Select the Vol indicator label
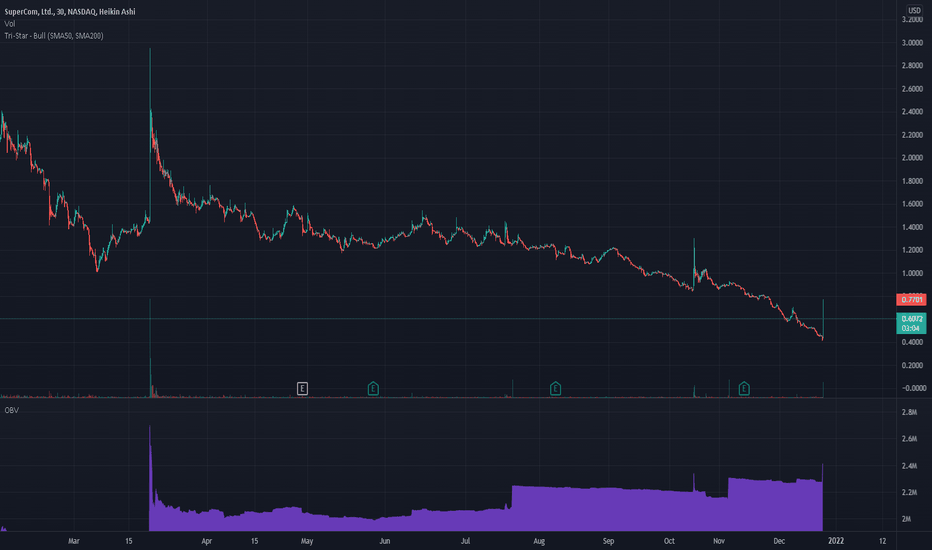This screenshot has width=932, height=550. point(10,24)
